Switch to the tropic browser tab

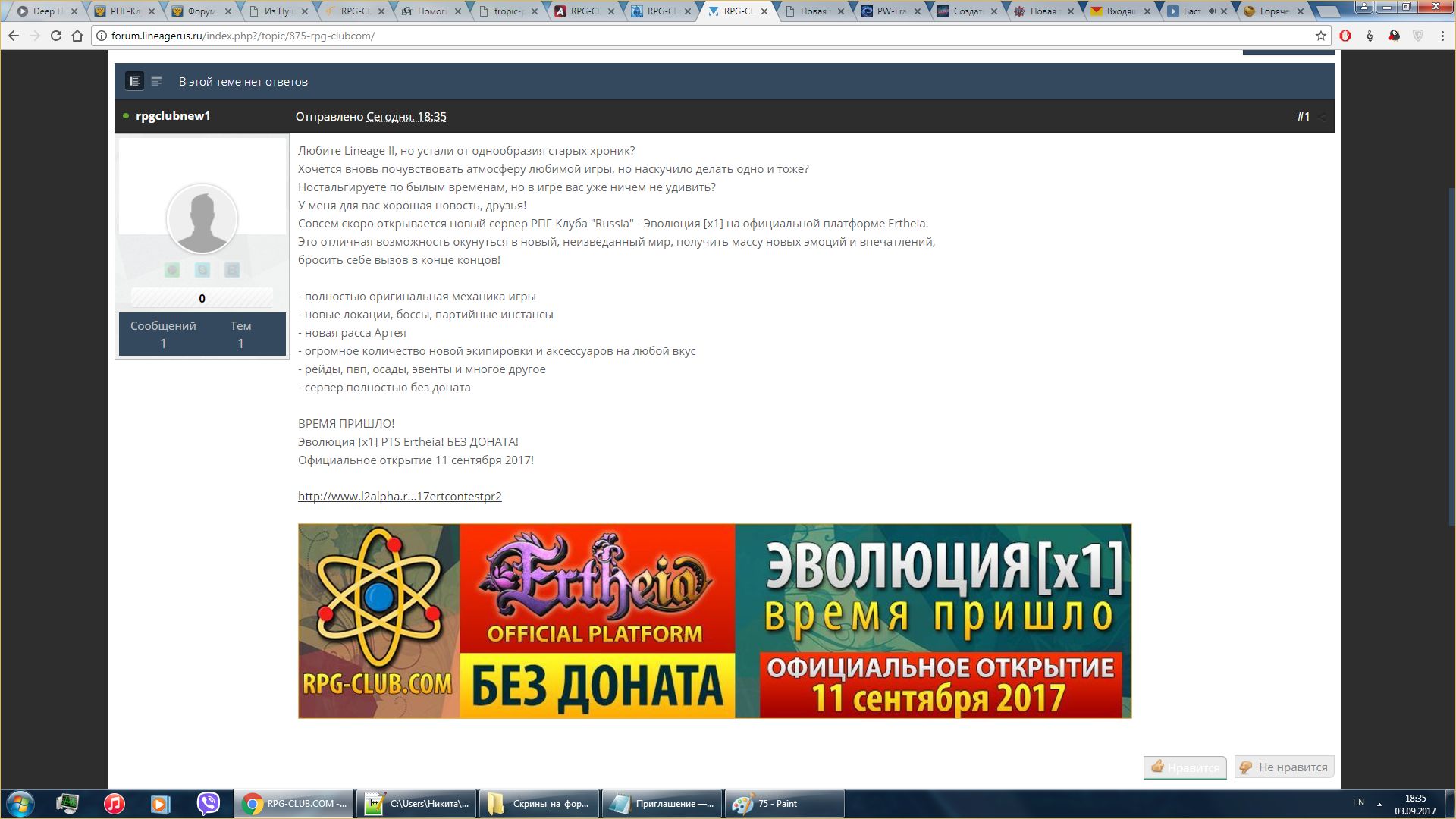[x=507, y=11]
